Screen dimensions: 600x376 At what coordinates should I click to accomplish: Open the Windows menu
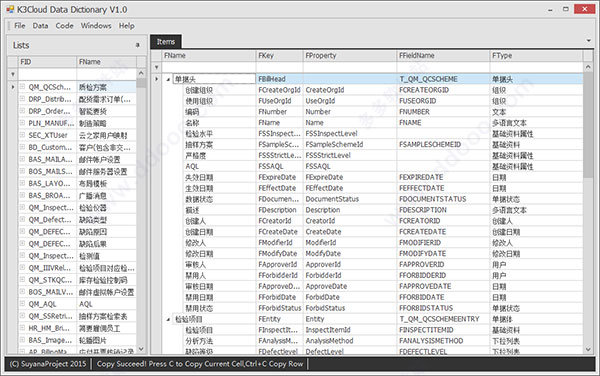(96, 26)
